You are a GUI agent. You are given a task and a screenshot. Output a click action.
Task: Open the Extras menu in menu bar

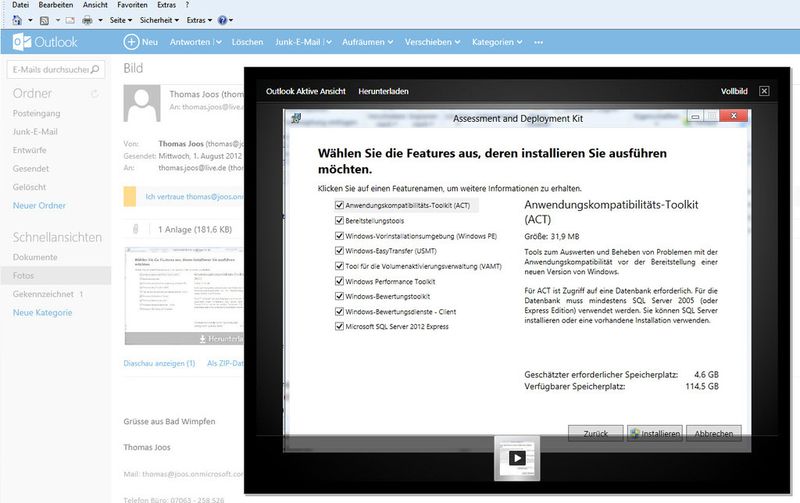(x=166, y=5)
